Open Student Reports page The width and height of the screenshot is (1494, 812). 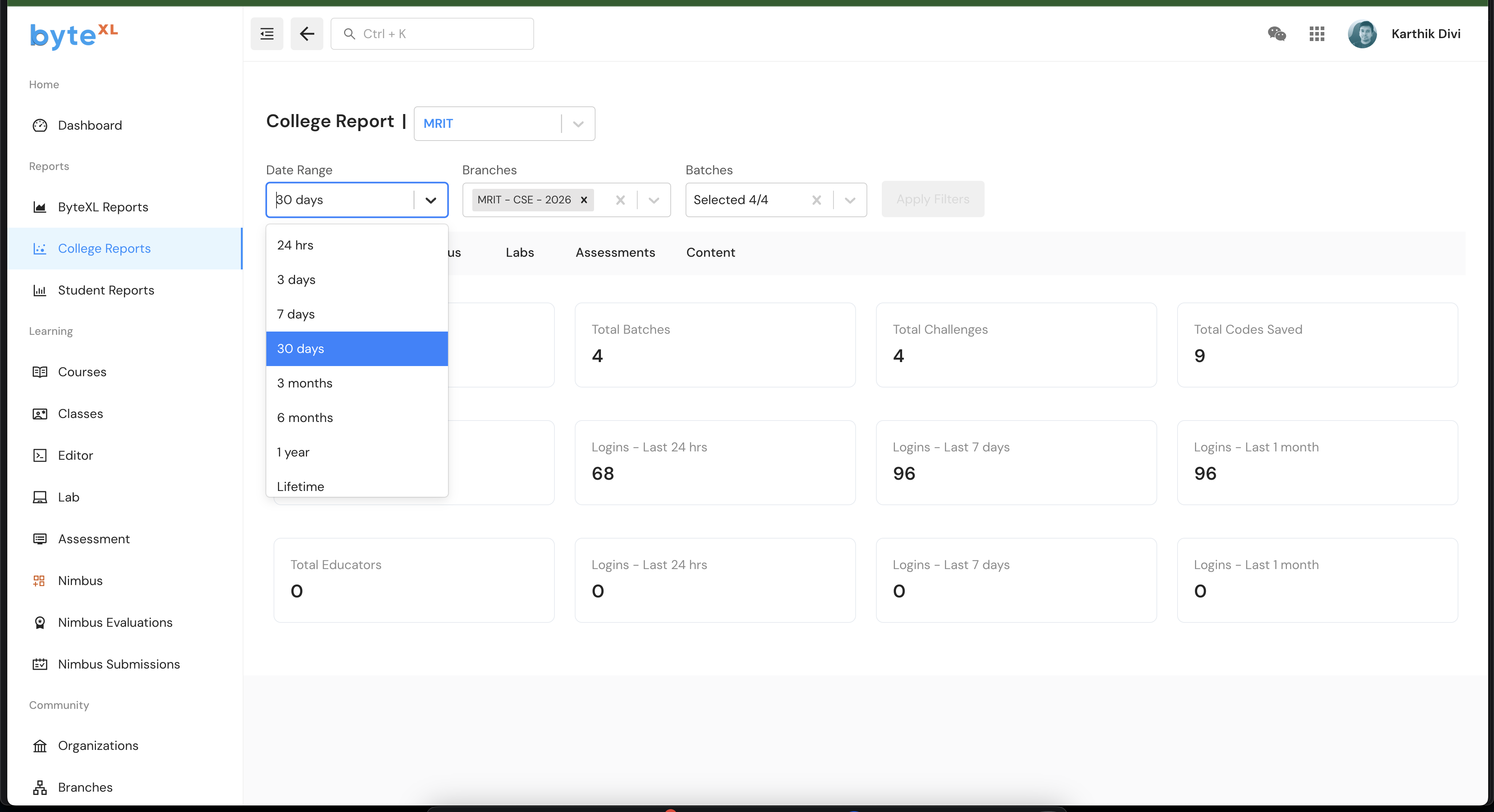point(125,291)
